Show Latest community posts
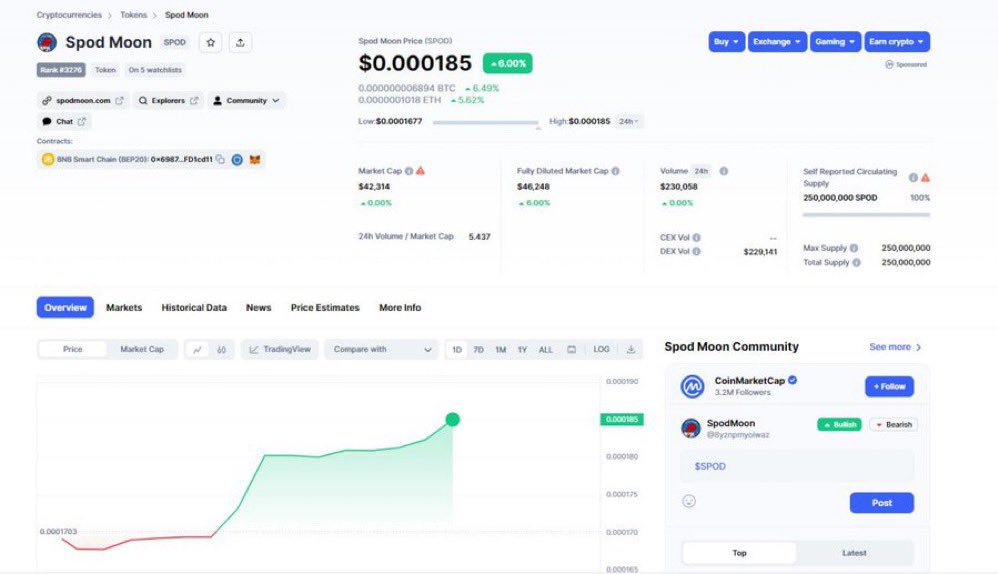The height and width of the screenshot is (574, 998). pyautogui.click(x=854, y=553)
